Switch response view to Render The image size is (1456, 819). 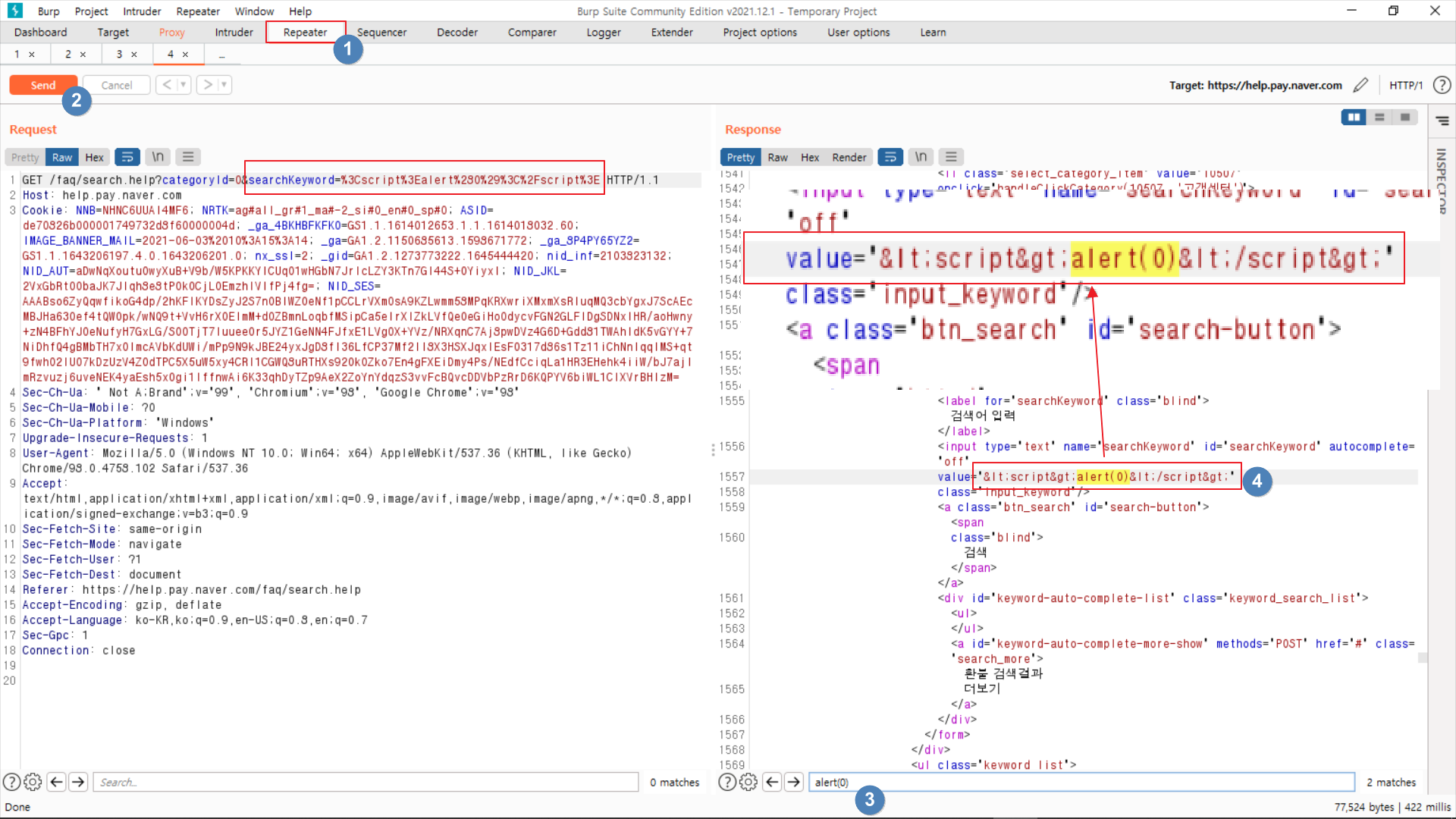pos(849,157)
